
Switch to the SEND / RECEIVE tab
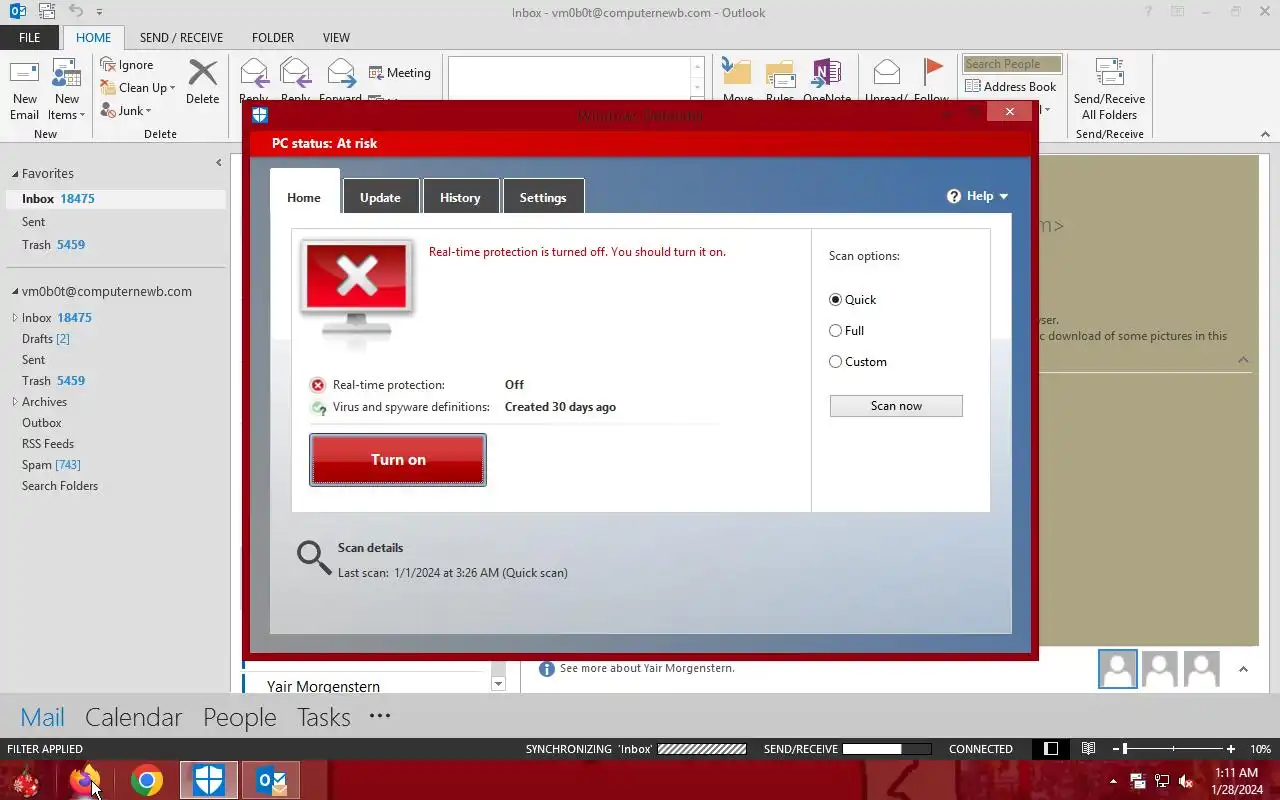[x=181, y=38]
